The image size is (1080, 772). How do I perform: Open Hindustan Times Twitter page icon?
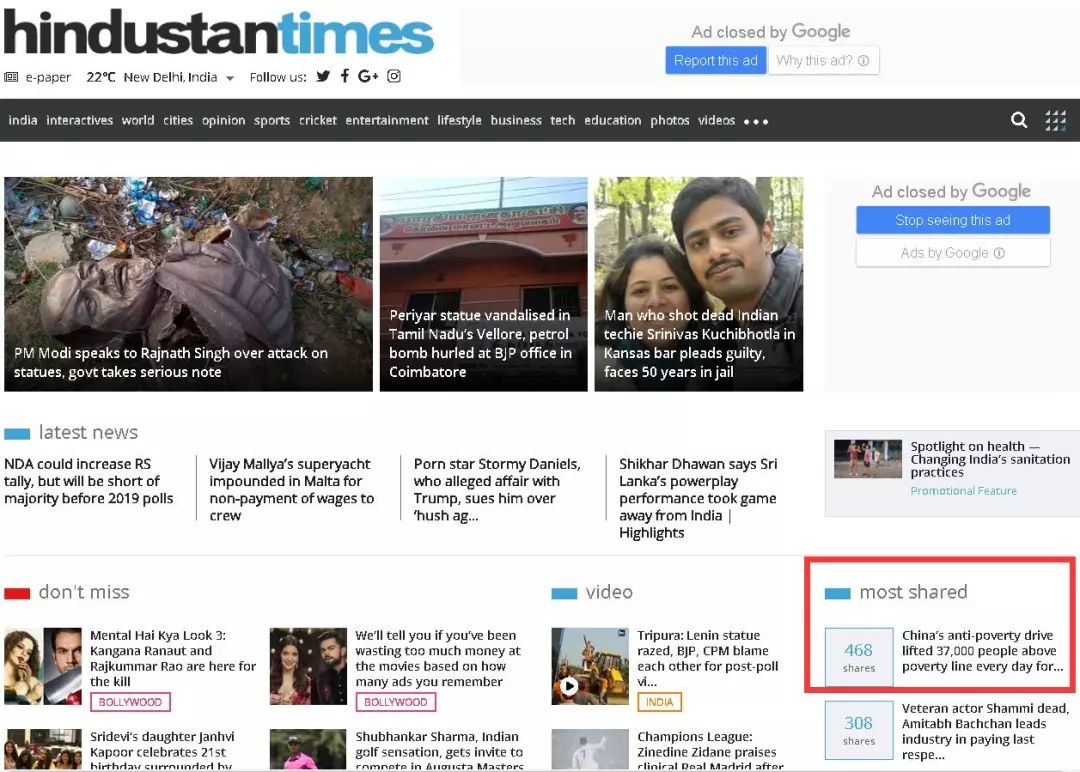click(323, 76)
